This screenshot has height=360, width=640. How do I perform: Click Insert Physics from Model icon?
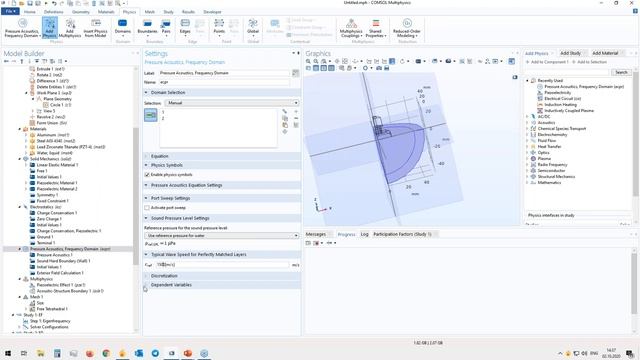tap(95, 28)
